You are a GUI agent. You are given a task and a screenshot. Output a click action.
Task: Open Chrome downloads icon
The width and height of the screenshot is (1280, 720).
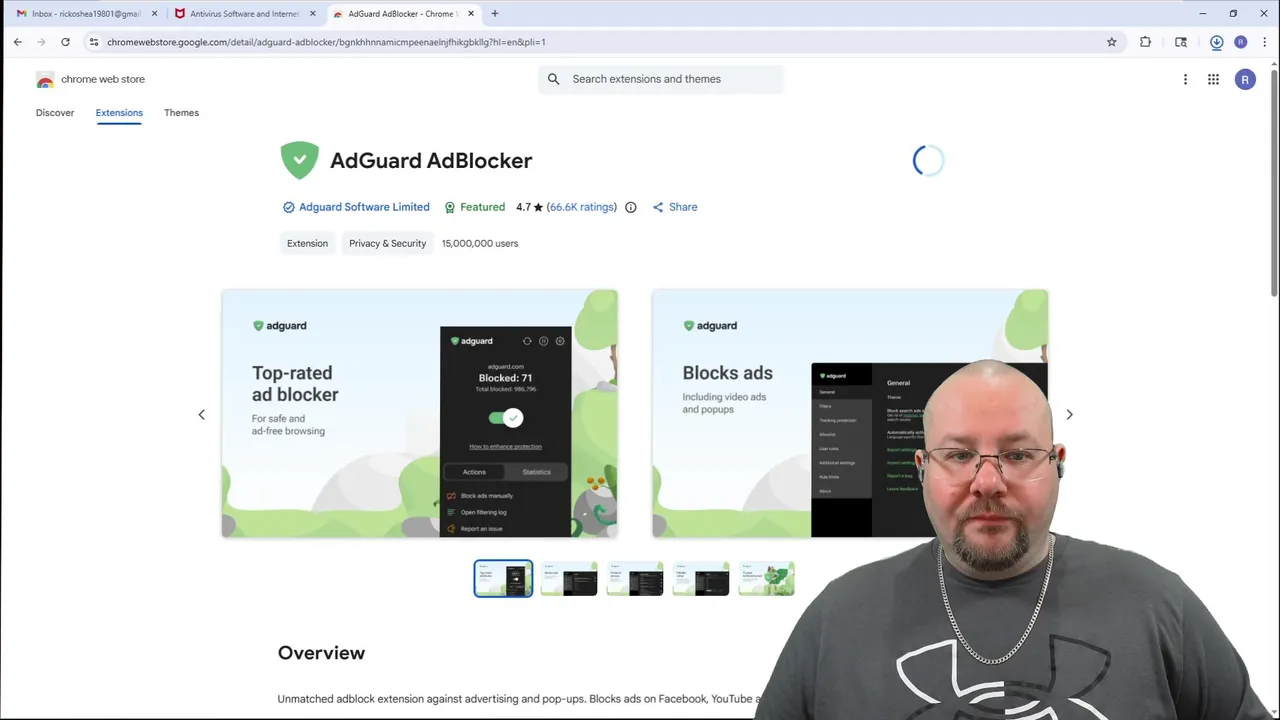1216,42
